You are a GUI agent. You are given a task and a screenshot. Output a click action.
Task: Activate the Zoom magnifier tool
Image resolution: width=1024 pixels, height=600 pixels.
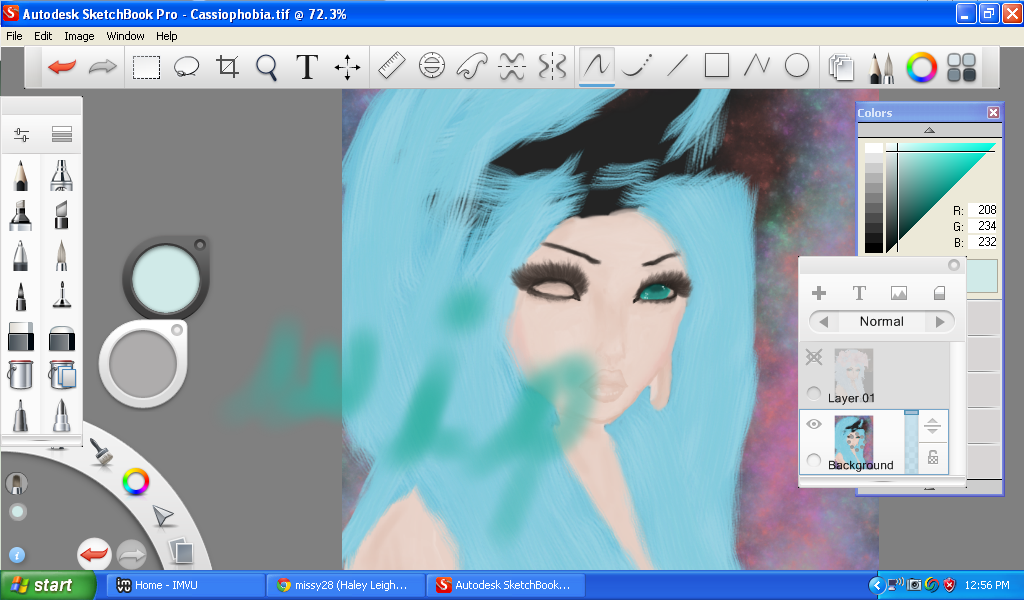point(266,67)
